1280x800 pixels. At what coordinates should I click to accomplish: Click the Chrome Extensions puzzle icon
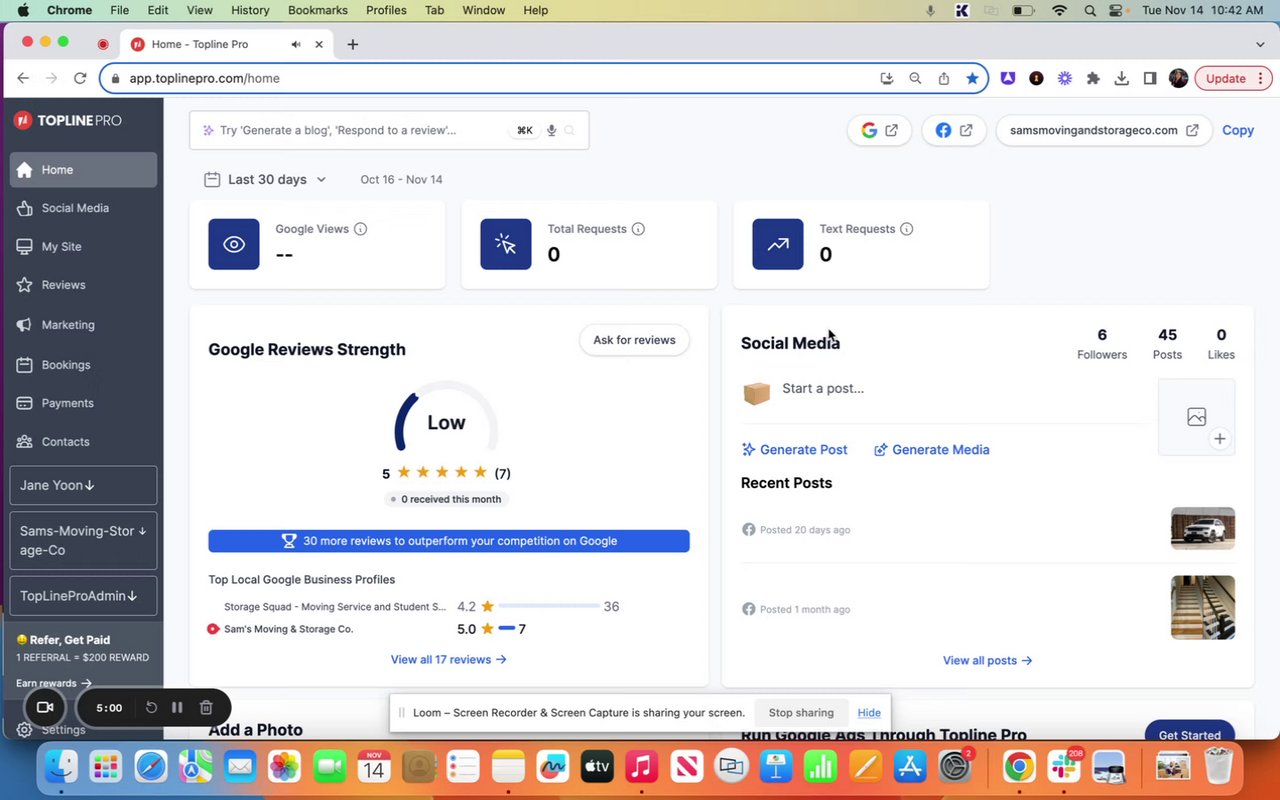pyautogui.click(x=1093, y=78)
